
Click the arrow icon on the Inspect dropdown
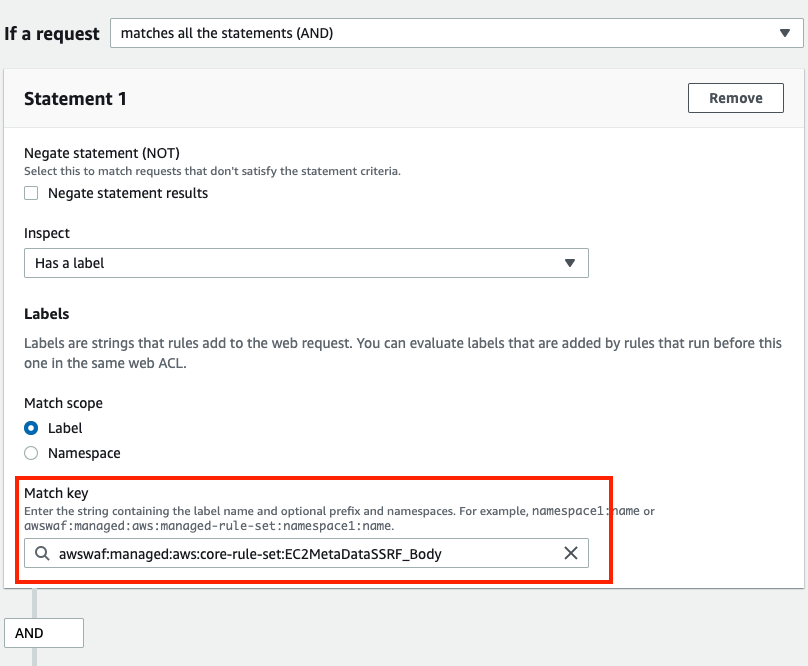570,263
